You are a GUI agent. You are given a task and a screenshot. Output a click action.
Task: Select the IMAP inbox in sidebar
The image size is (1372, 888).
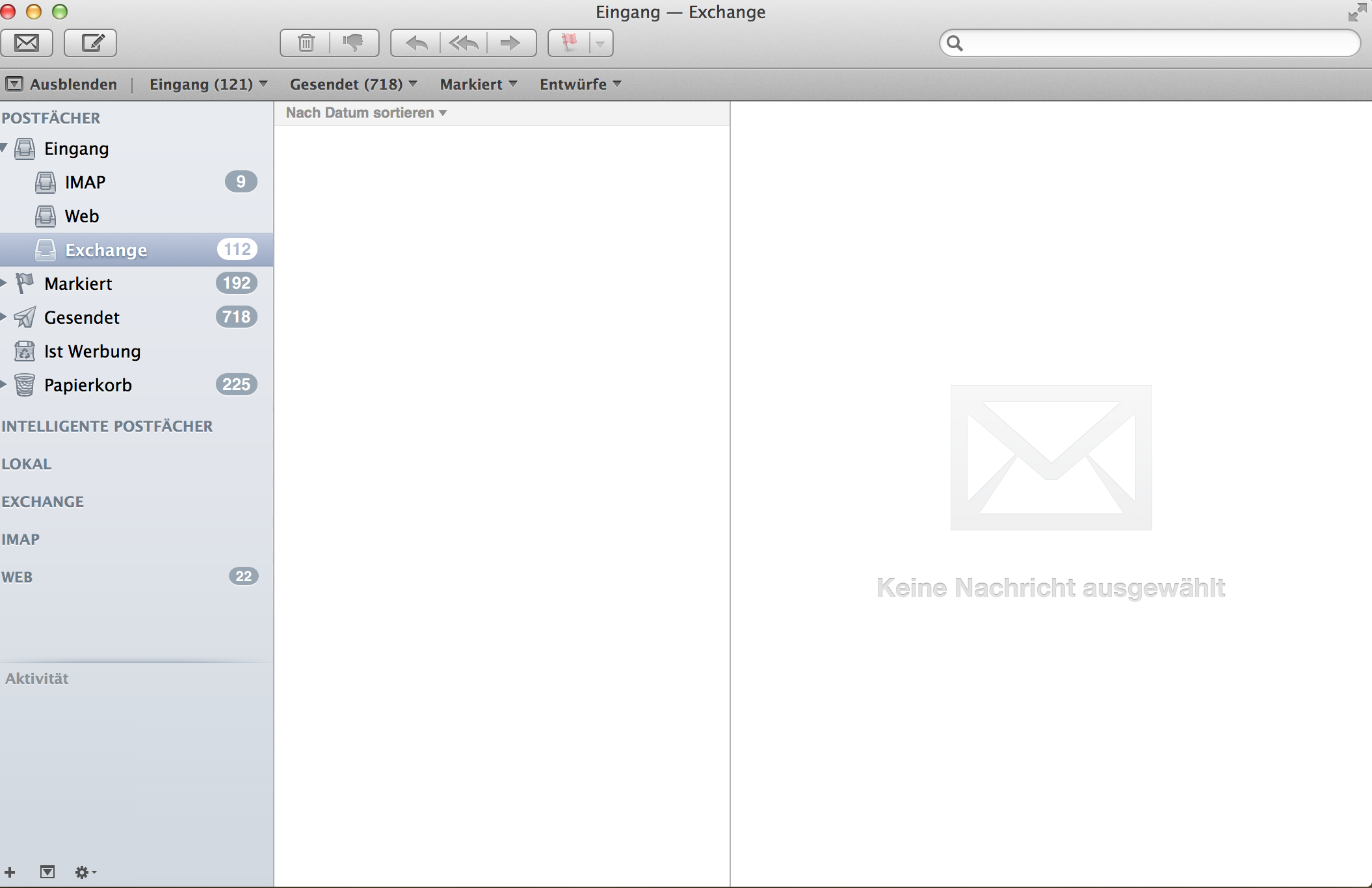(85, 182)
